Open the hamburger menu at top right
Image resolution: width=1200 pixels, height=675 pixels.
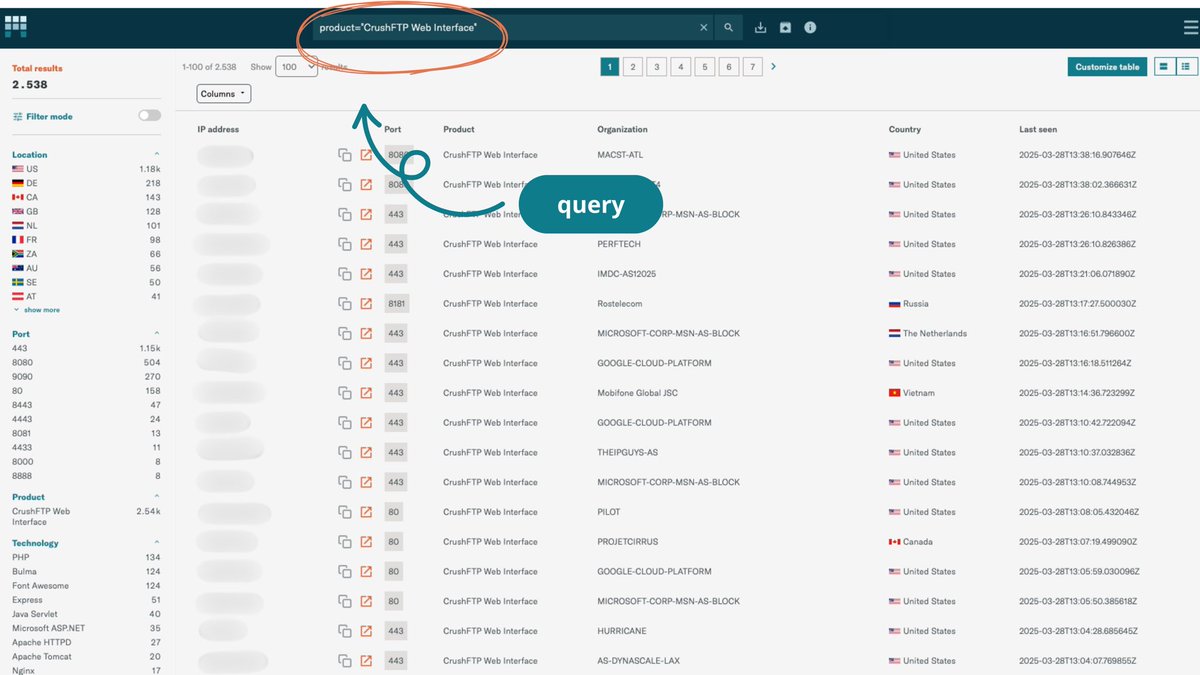coord(1190,28)
